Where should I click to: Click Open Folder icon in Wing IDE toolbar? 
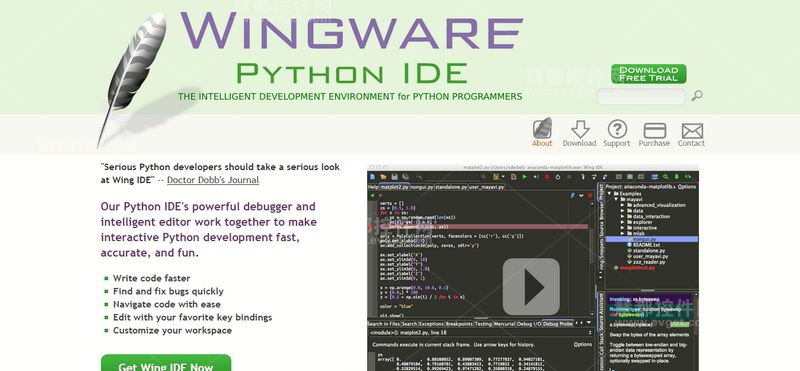point(383,177)
